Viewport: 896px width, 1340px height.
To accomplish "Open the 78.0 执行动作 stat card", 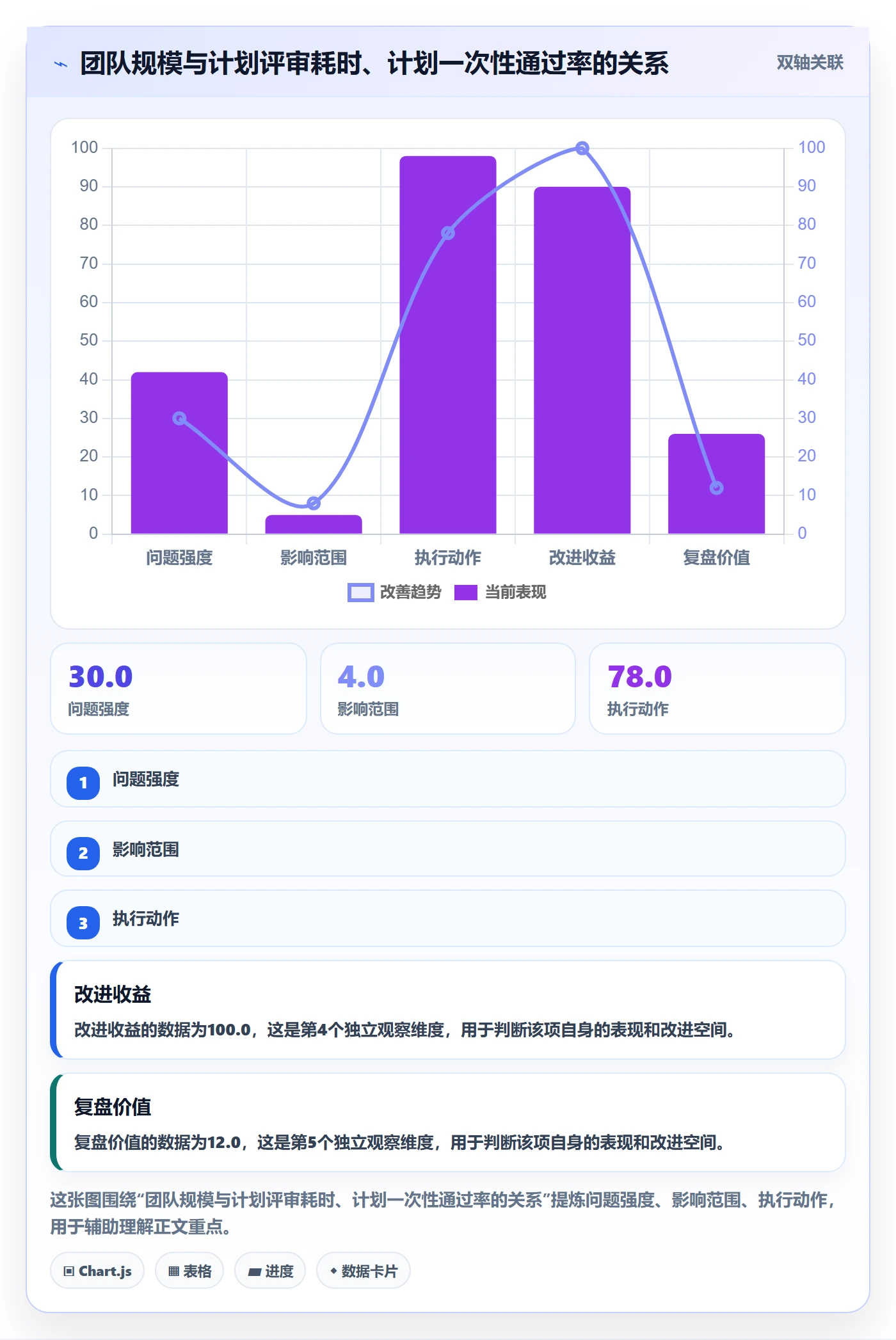I will (717, 689).
